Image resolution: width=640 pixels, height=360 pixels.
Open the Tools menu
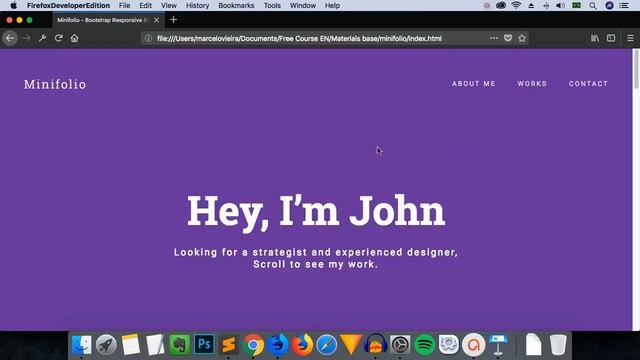272,5
